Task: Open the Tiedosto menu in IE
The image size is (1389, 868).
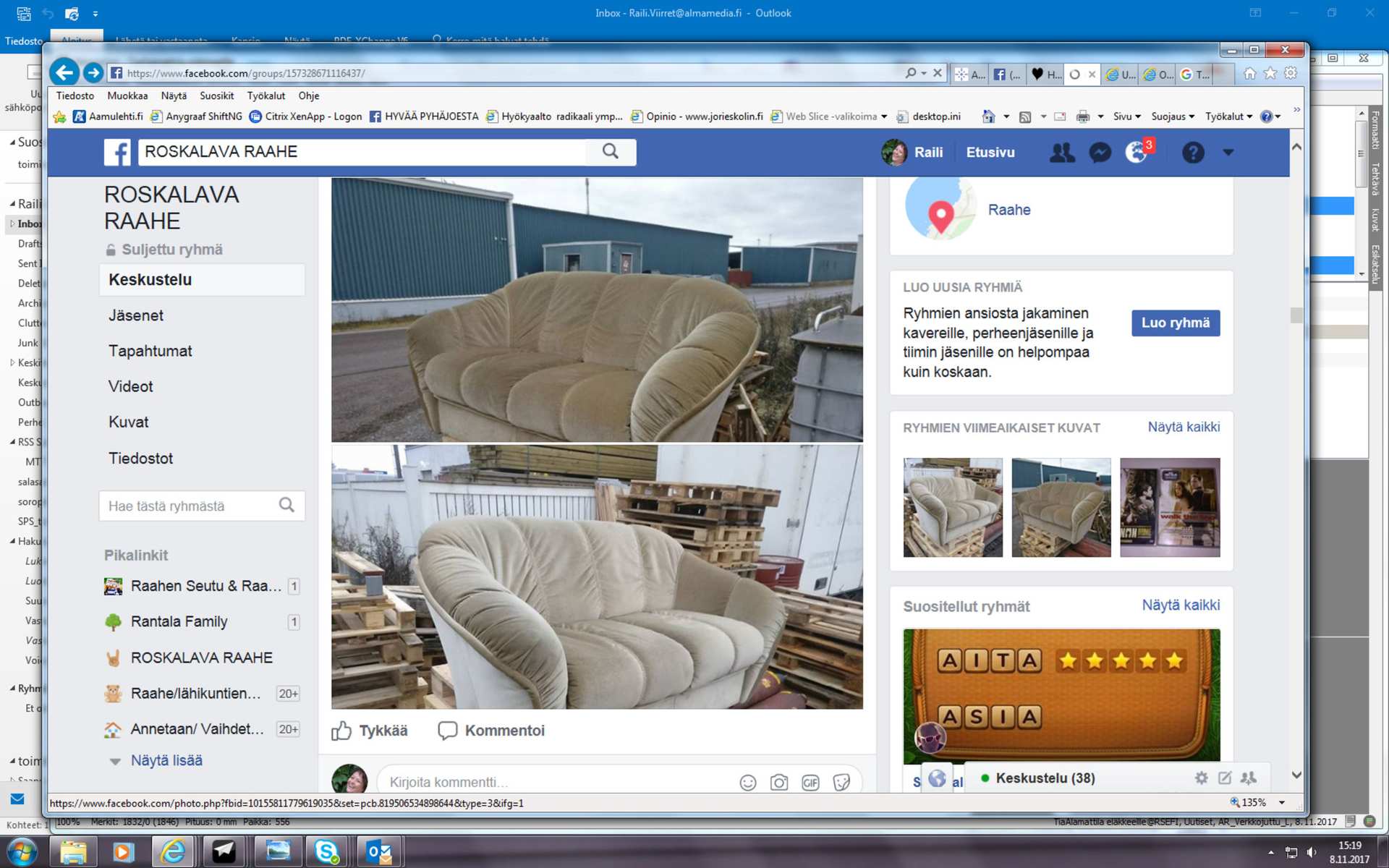Action: 75,95
